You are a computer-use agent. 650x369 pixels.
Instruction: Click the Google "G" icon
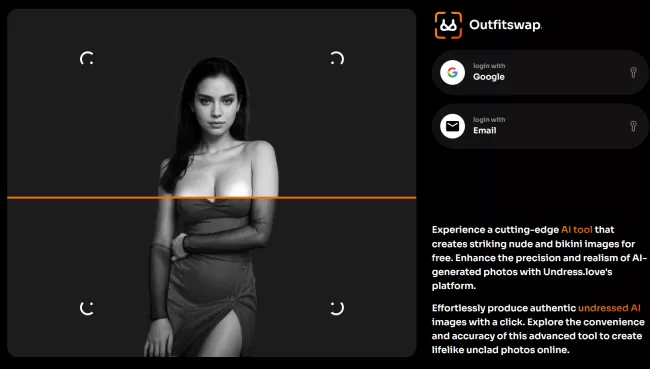point(452,73)
